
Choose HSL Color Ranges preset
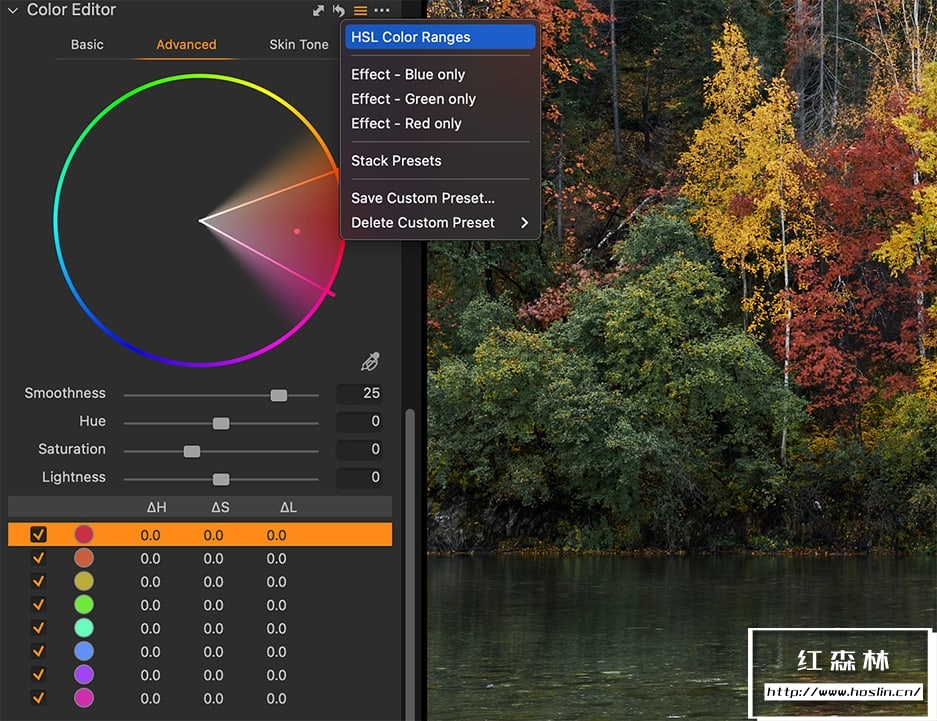pos(411,37)
